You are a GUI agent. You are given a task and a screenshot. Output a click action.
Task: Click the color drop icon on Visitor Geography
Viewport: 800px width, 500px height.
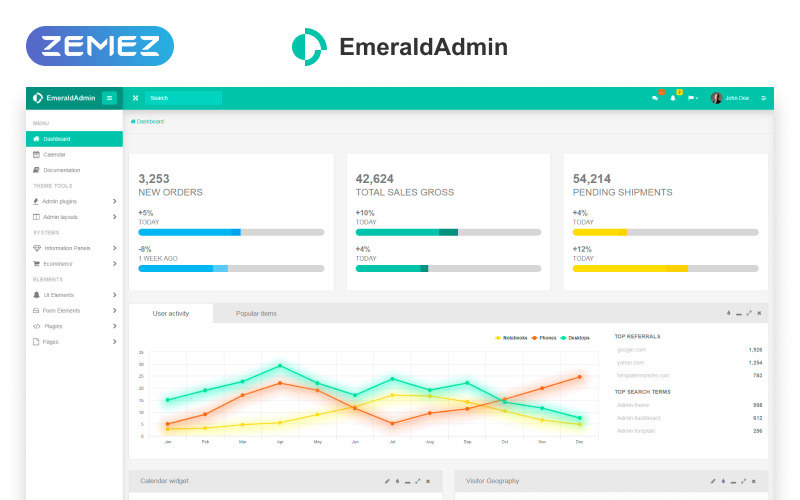pos(723,481)
